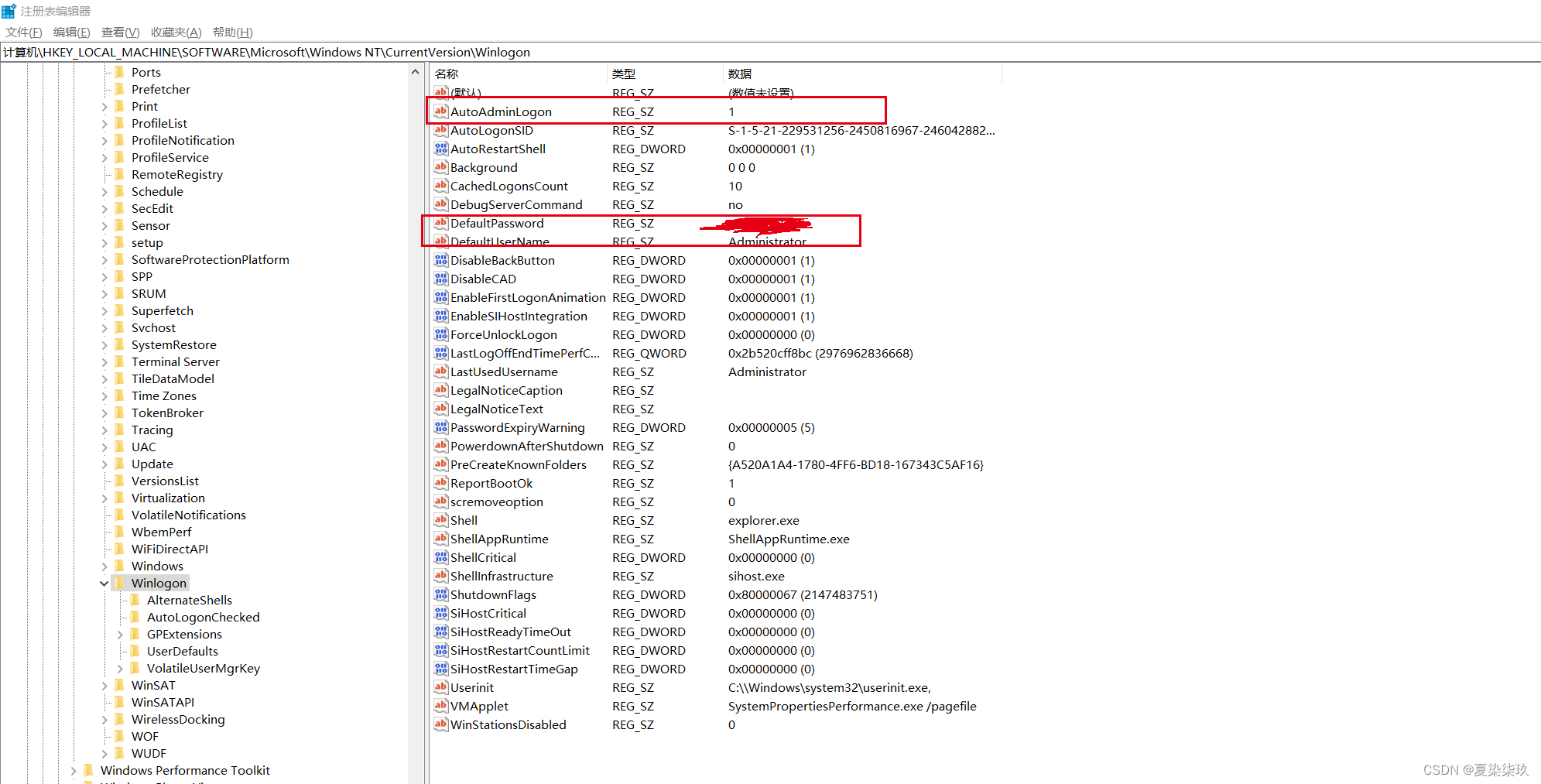
Task: Collapse the Winlogon tree node
Action: tap(104, 583)
